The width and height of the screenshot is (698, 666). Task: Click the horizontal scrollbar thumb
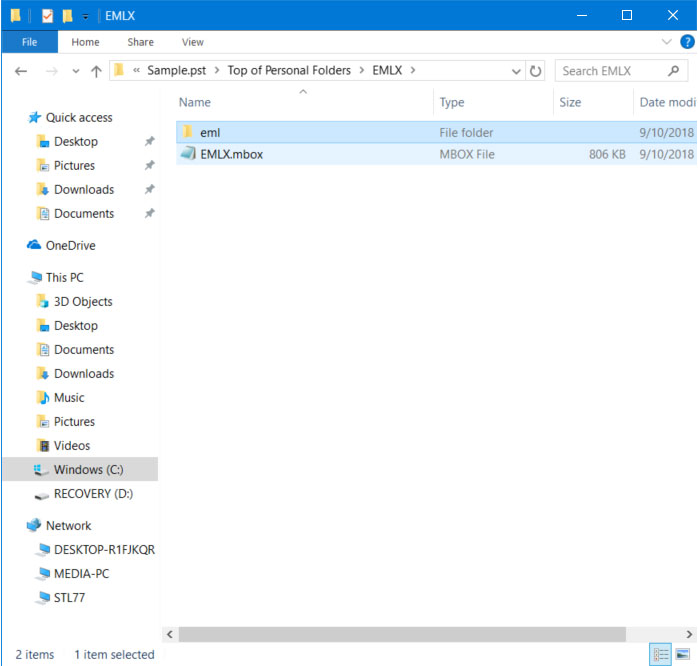[402, 634]
